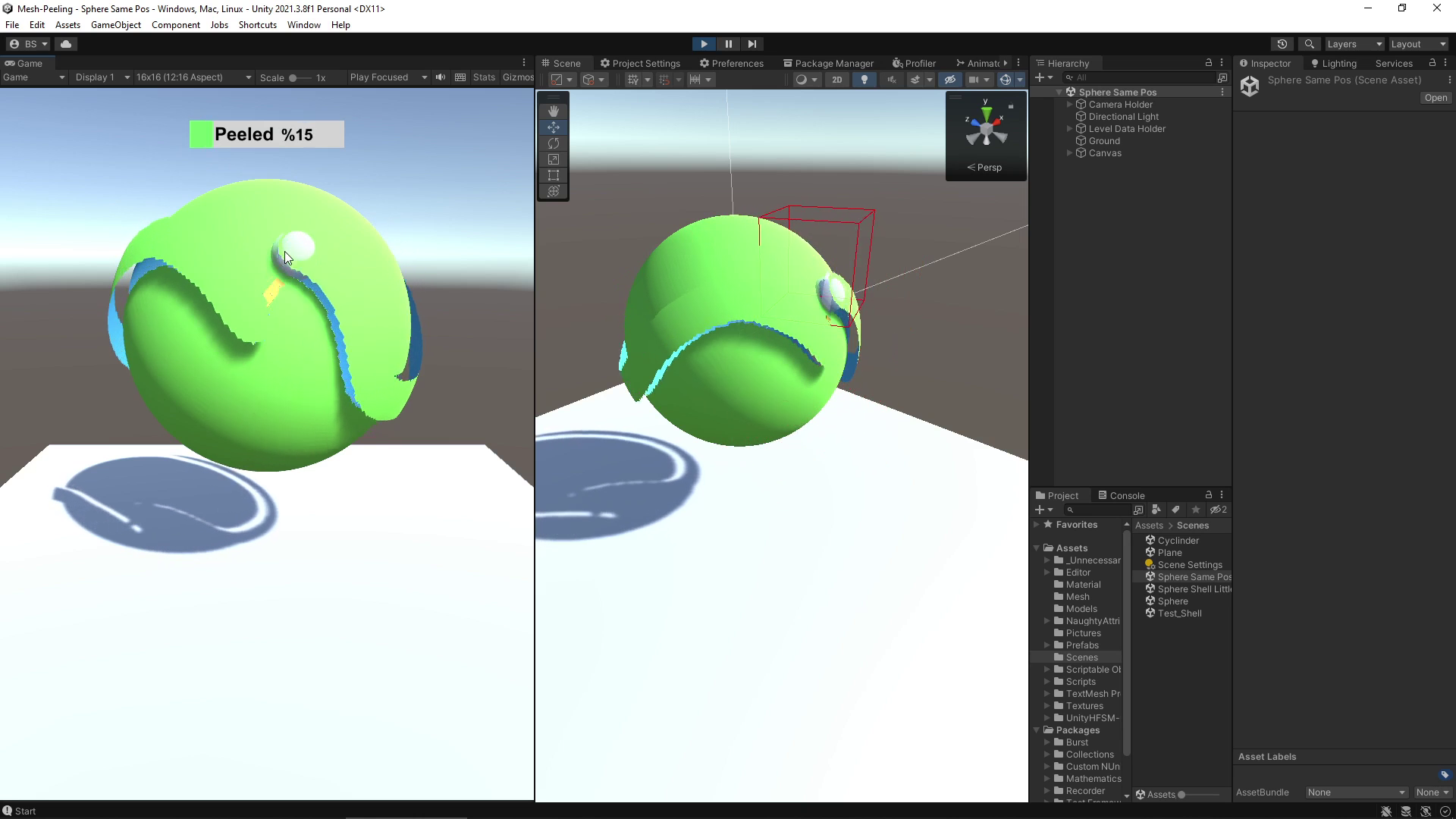Toggle 2D view mode in Scene
The width and height of the screenshot is (1456, 819).
pos(836,80)
